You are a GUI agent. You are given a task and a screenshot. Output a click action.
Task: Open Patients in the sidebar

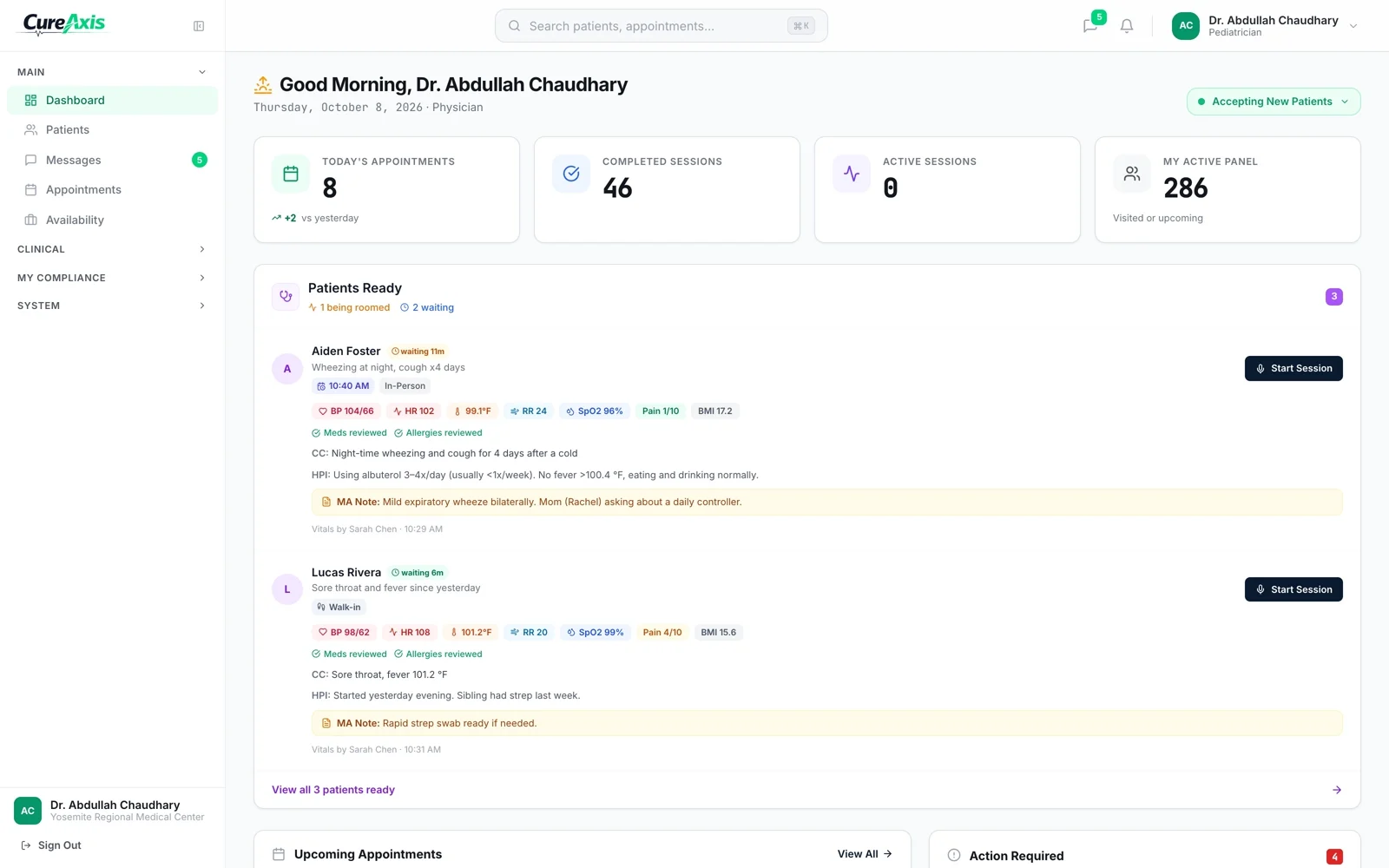point(112,129)
